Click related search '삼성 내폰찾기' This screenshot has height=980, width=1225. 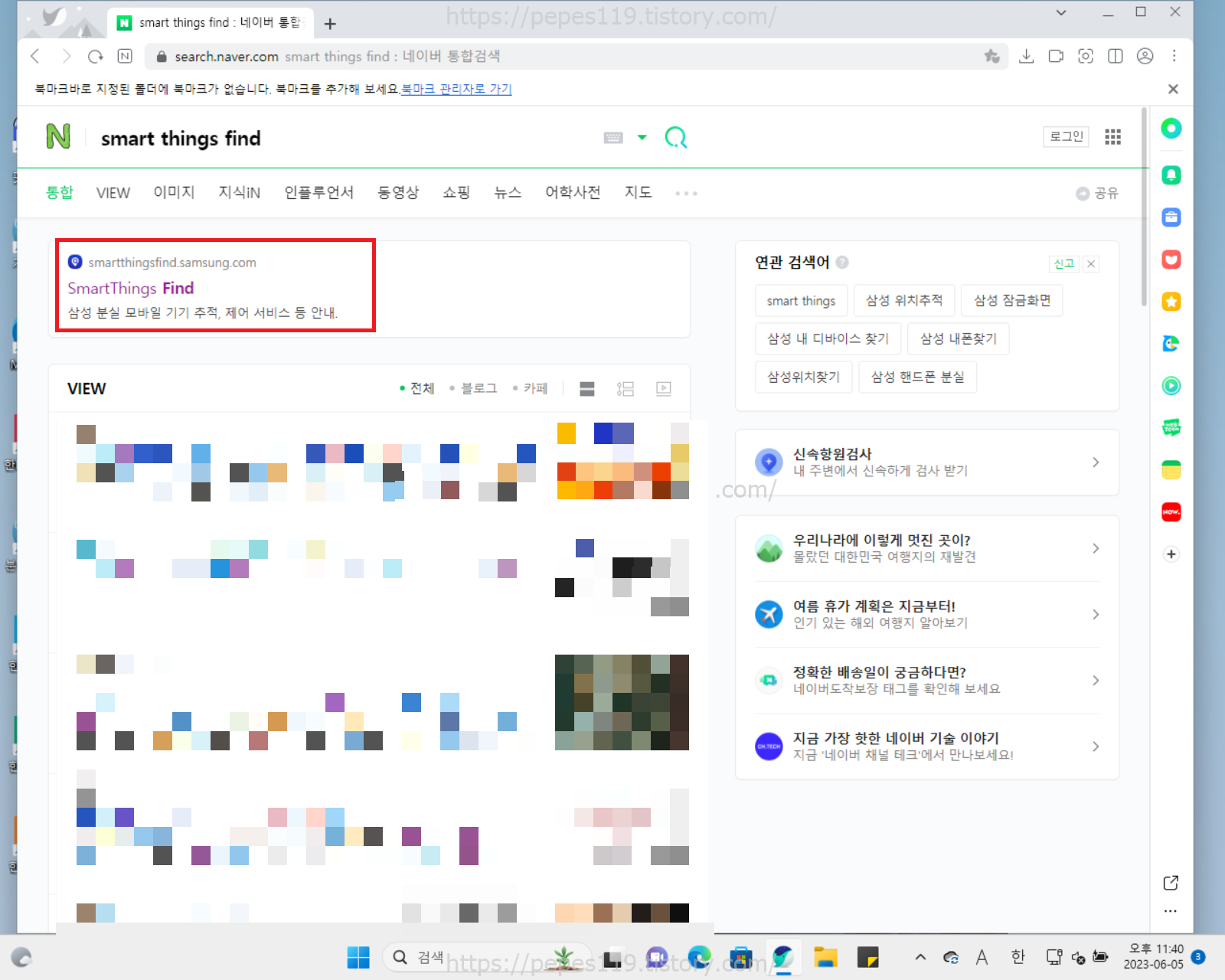coord(959,339)
